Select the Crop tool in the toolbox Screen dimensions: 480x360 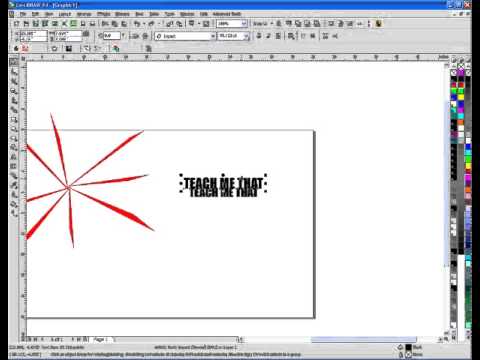[x=14, y=81]
